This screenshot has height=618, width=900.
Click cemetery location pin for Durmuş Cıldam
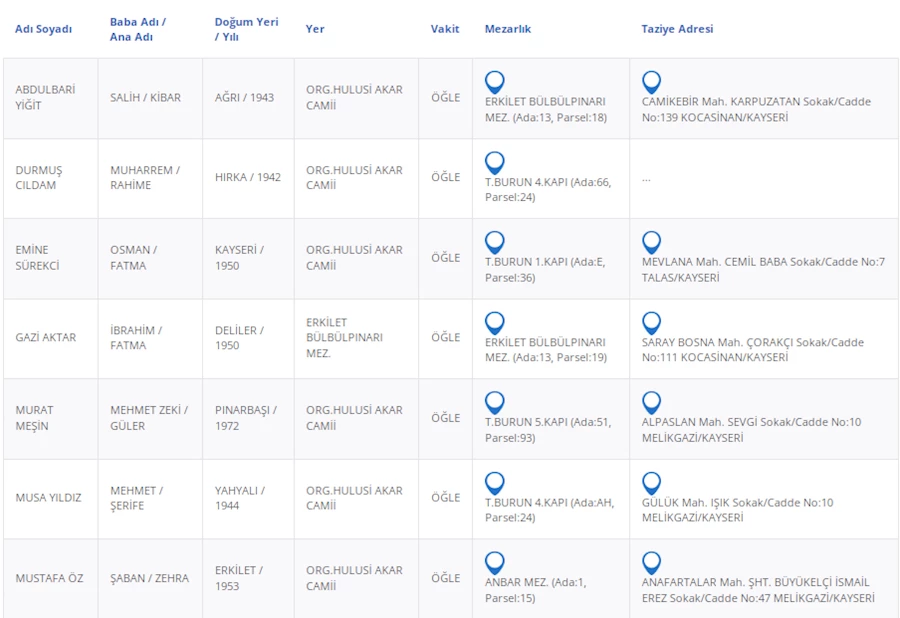tap(494, 162)
